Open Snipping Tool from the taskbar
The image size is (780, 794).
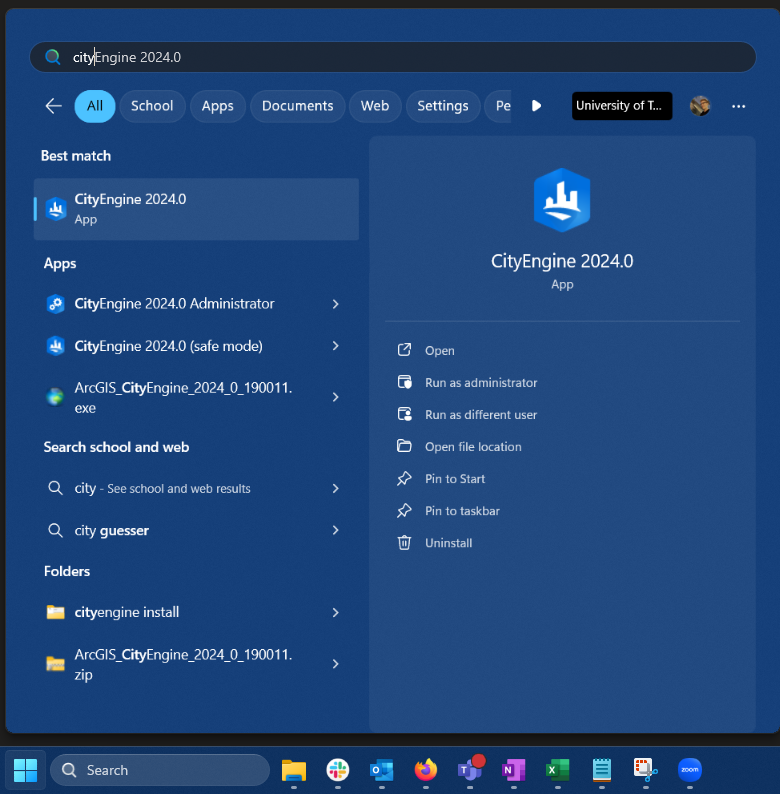[645, 770]
